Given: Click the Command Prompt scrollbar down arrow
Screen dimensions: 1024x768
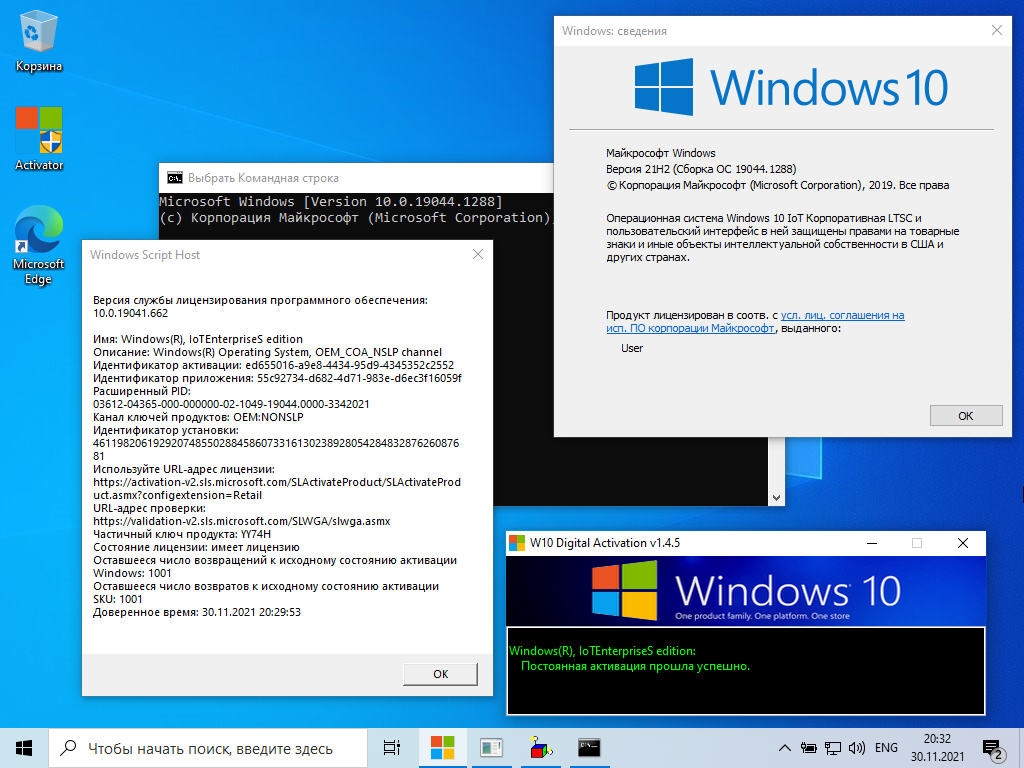Looking at the screenshot, I should (776, 498).
